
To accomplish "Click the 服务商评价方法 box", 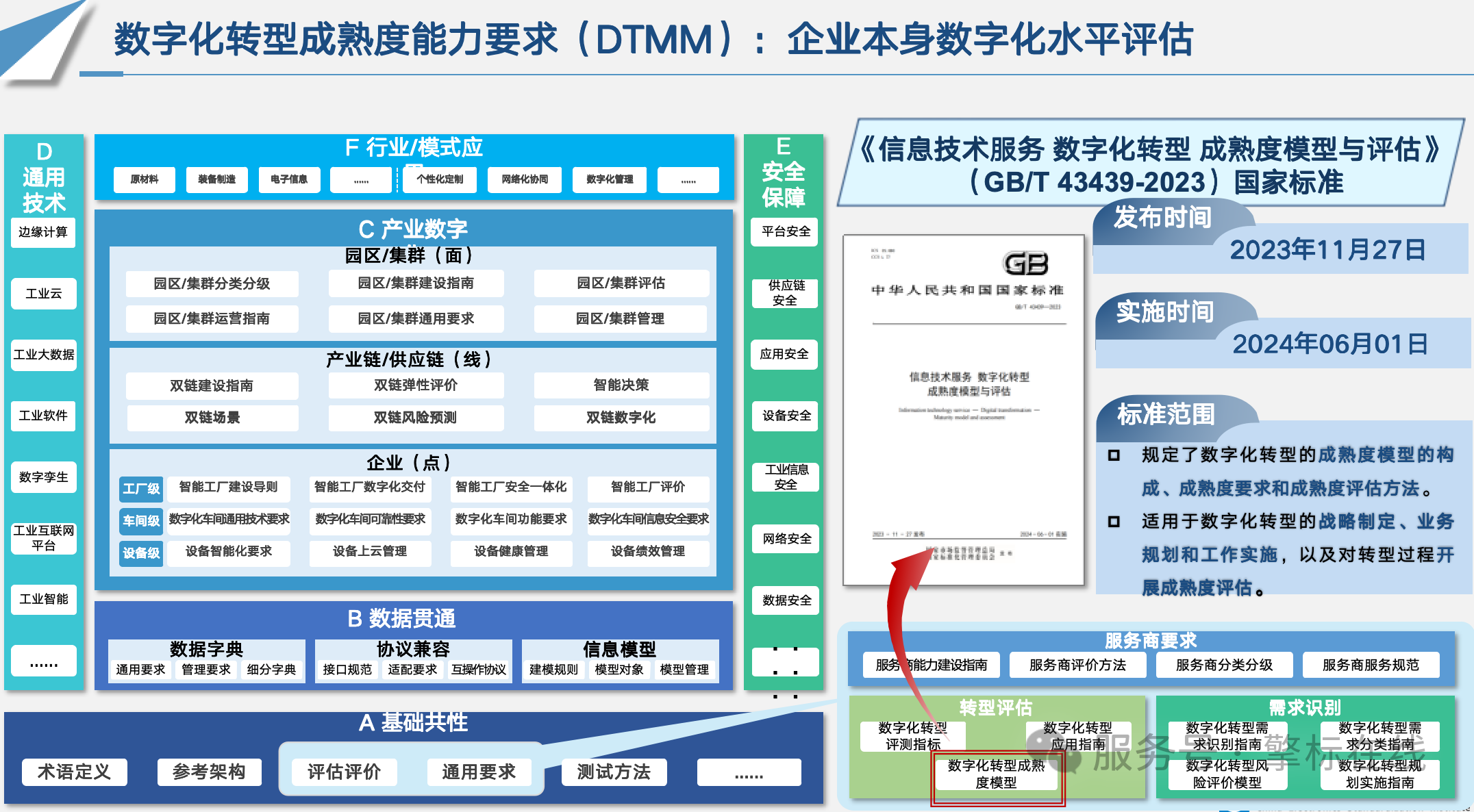I will [x=1077, y=665].
